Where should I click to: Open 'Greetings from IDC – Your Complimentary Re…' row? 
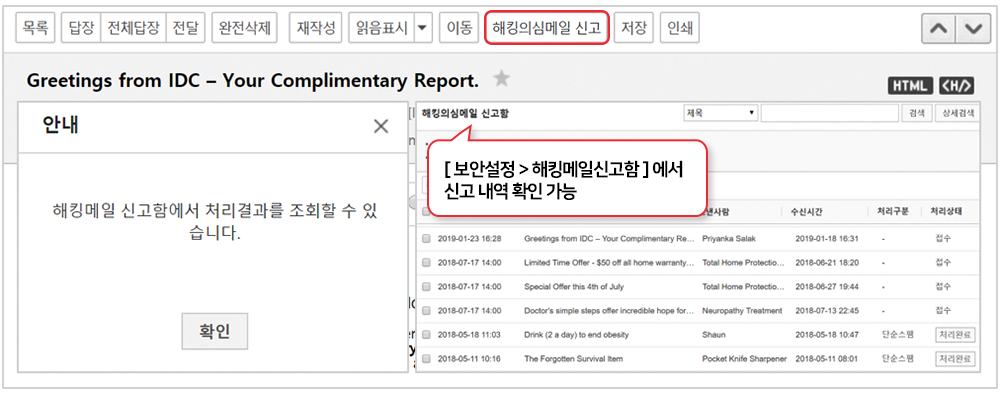(609, 239)
